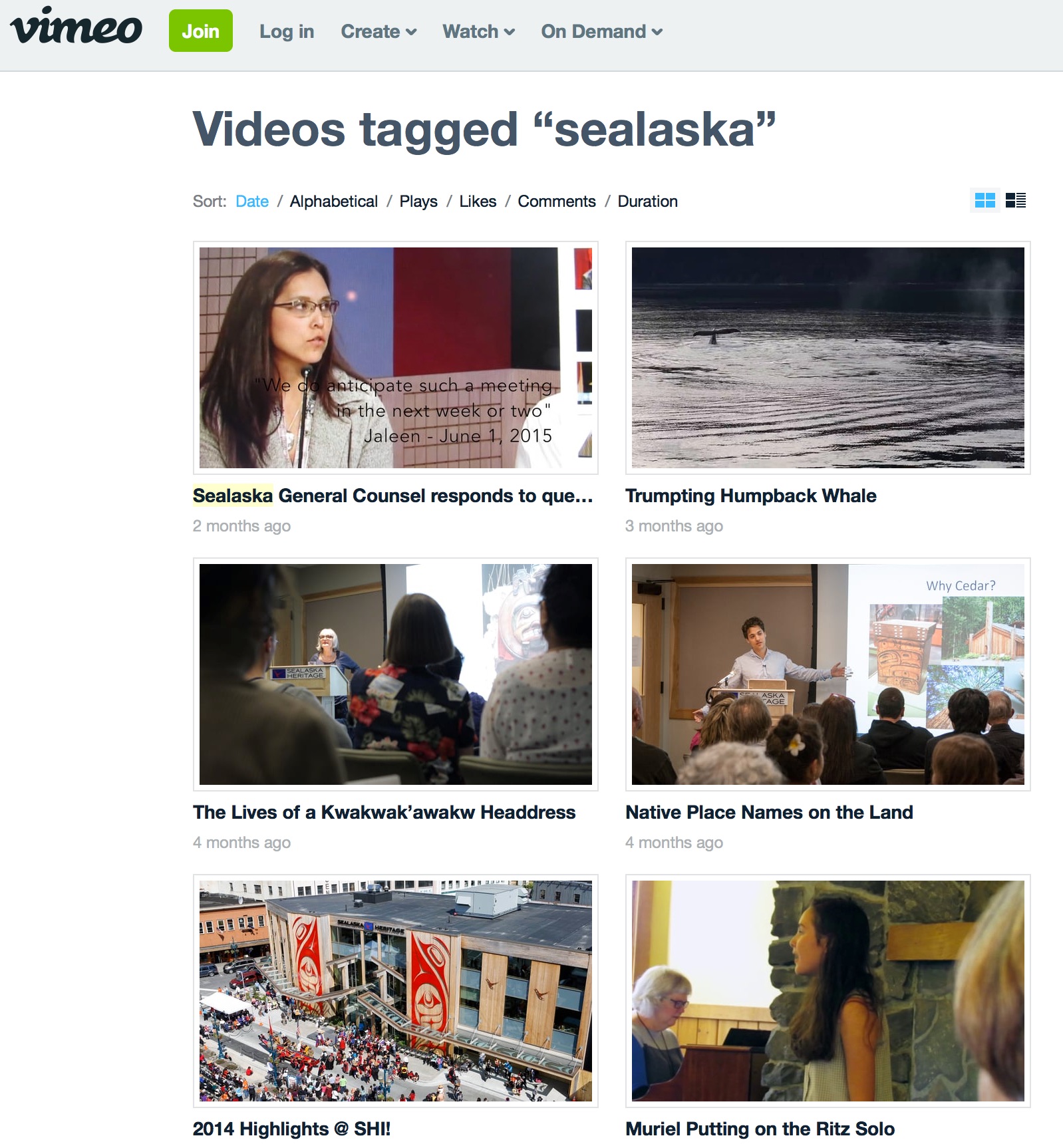Open Sealaska General Counsel video thumbnail

tap(396, 358)
